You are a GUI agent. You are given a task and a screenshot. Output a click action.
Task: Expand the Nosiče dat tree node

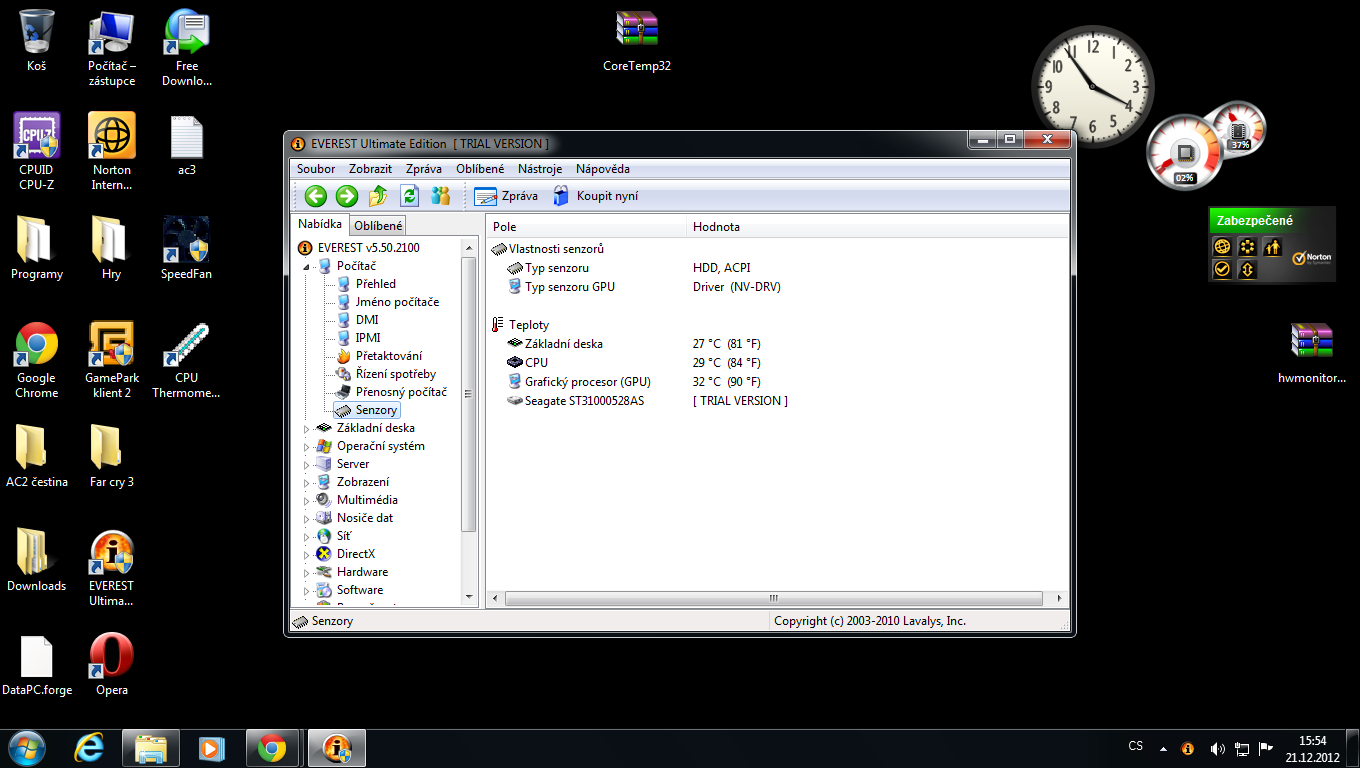(307, 519)
